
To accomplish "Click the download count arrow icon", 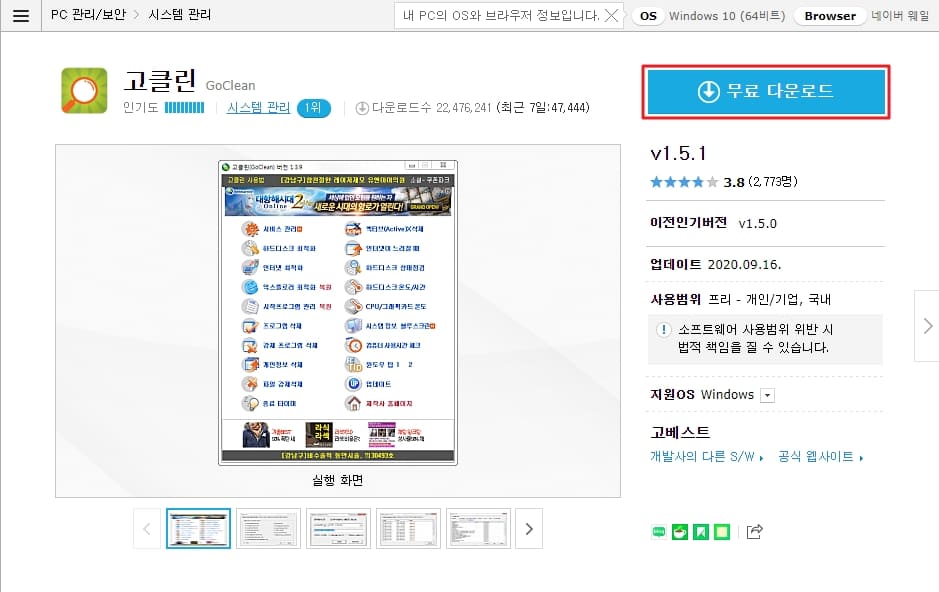I will click(362, 108).
